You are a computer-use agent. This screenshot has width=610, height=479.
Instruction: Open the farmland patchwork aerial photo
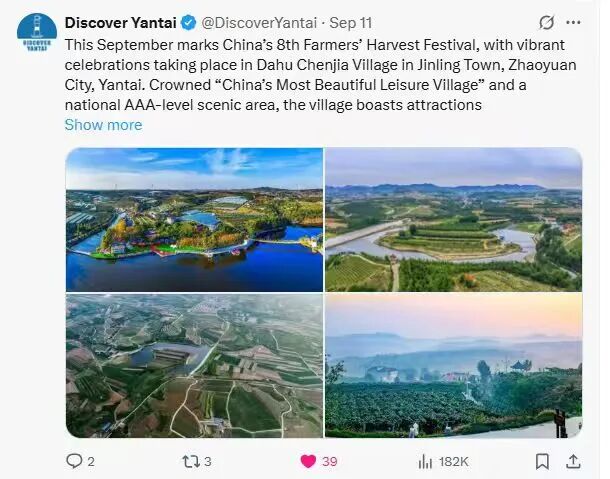tap(195, 366)
